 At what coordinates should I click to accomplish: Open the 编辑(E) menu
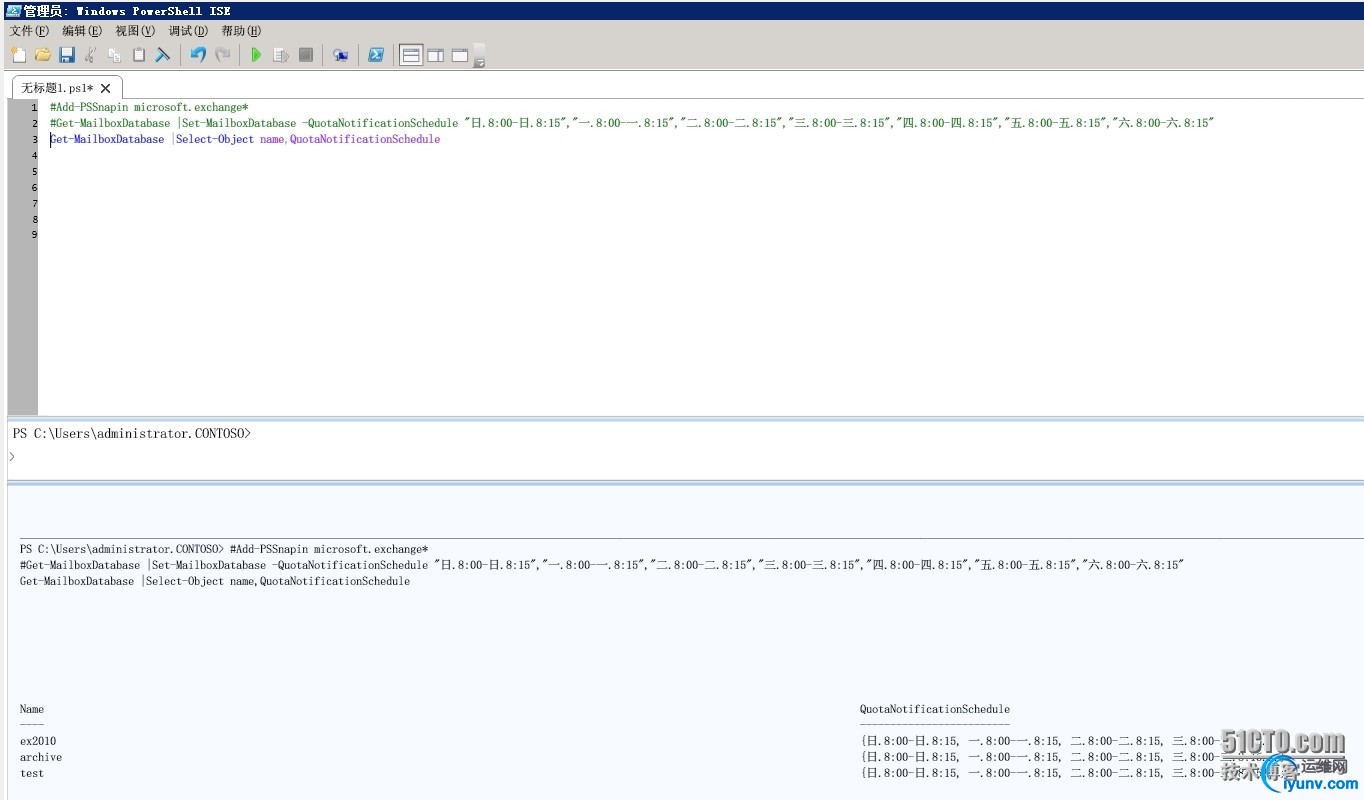pos(82,31)
